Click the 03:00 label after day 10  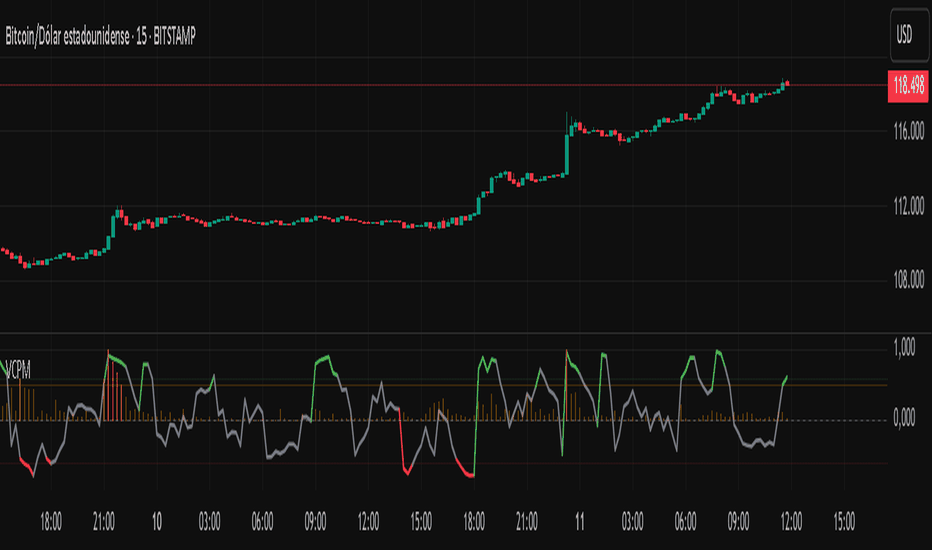point(209,522)
